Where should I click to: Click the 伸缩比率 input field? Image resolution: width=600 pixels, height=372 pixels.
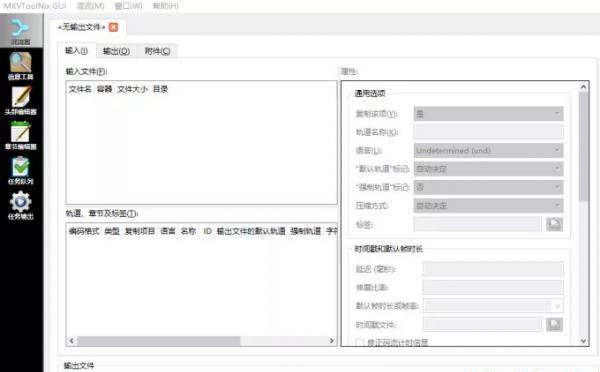[493, 287]
